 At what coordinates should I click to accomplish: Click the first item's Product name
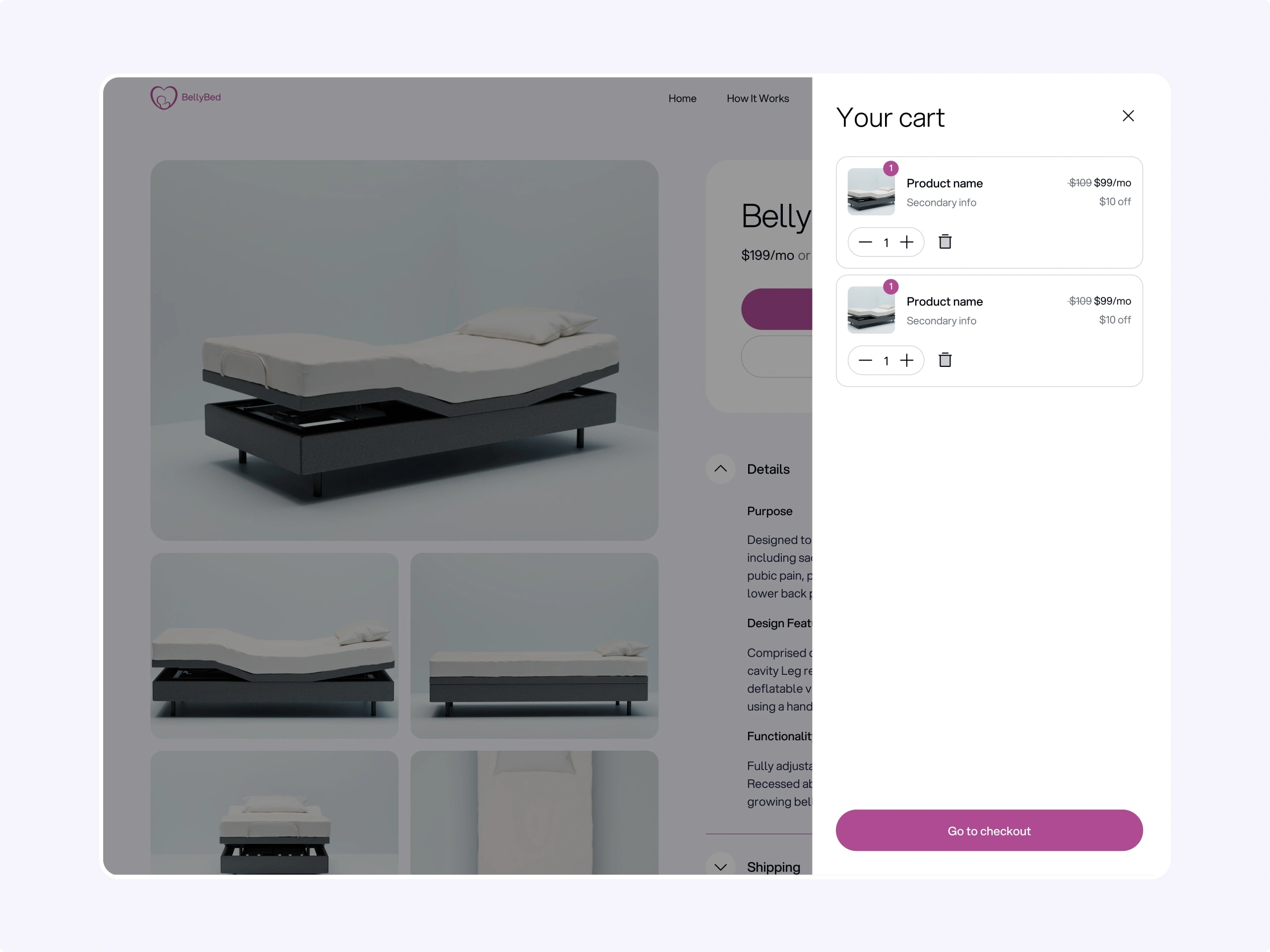(x=945, y=183)
